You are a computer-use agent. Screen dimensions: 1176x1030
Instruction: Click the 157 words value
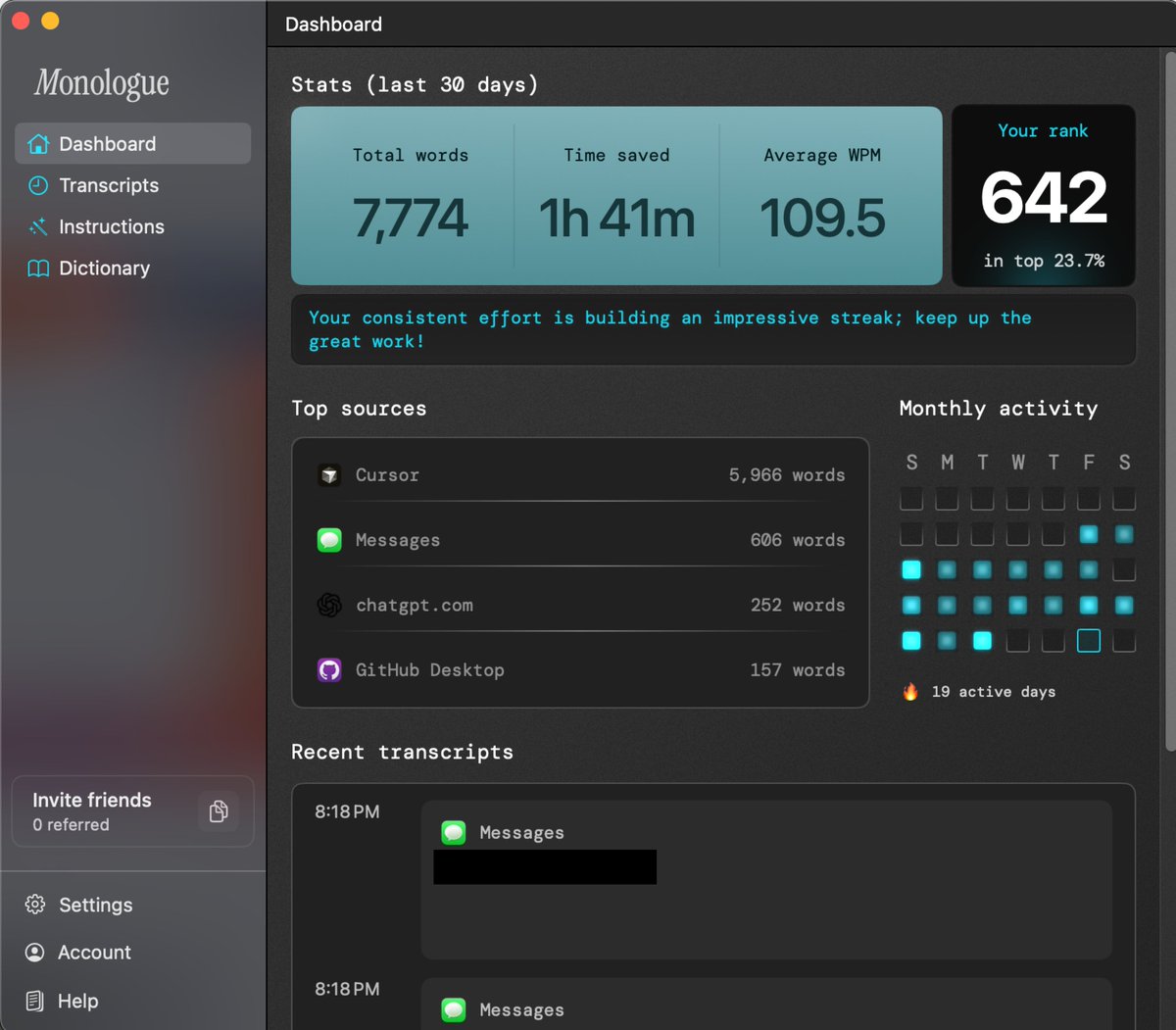(798, 670)
